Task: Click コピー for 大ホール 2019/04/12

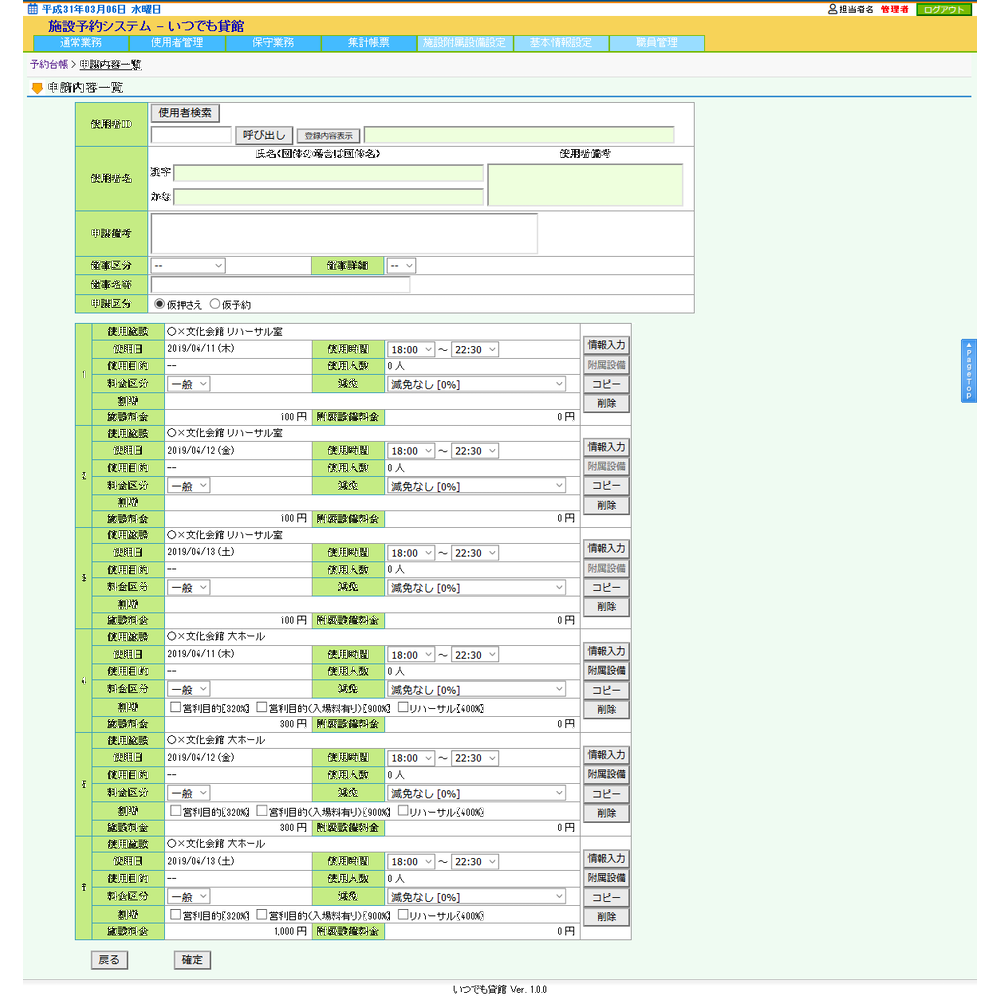Action: tap(606, 794)
